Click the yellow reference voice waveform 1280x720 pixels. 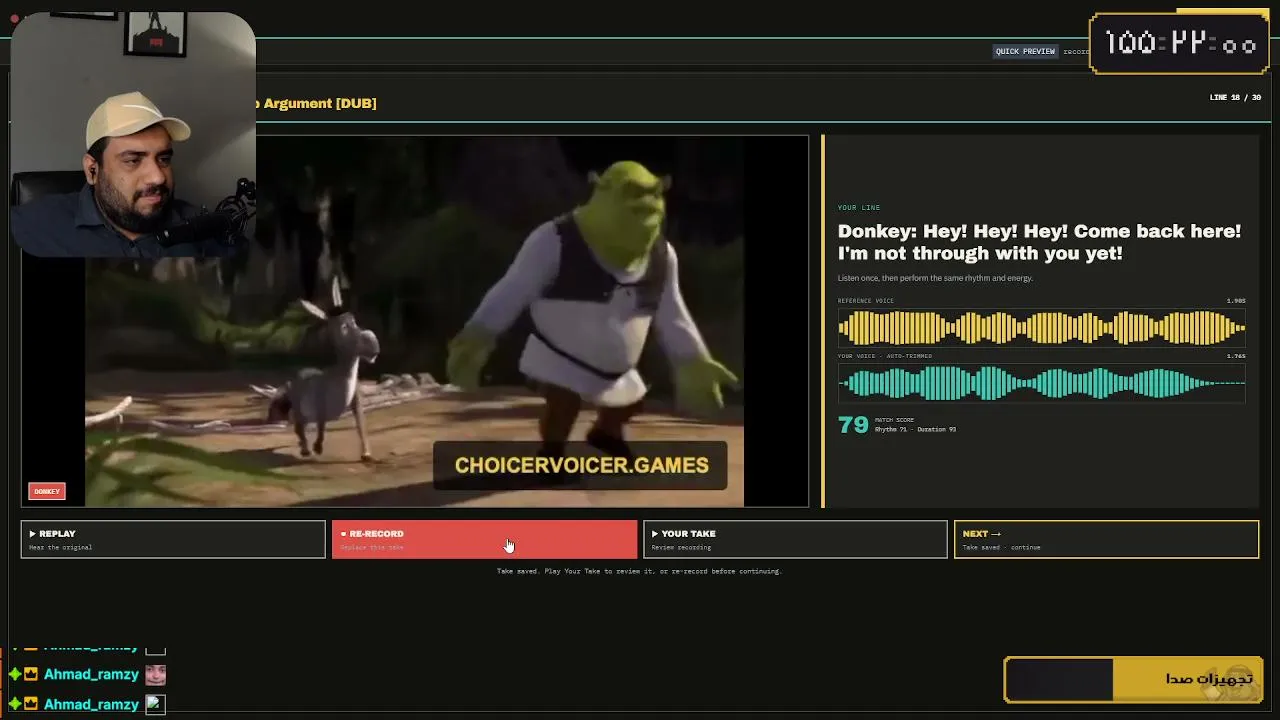[1041, 327]
